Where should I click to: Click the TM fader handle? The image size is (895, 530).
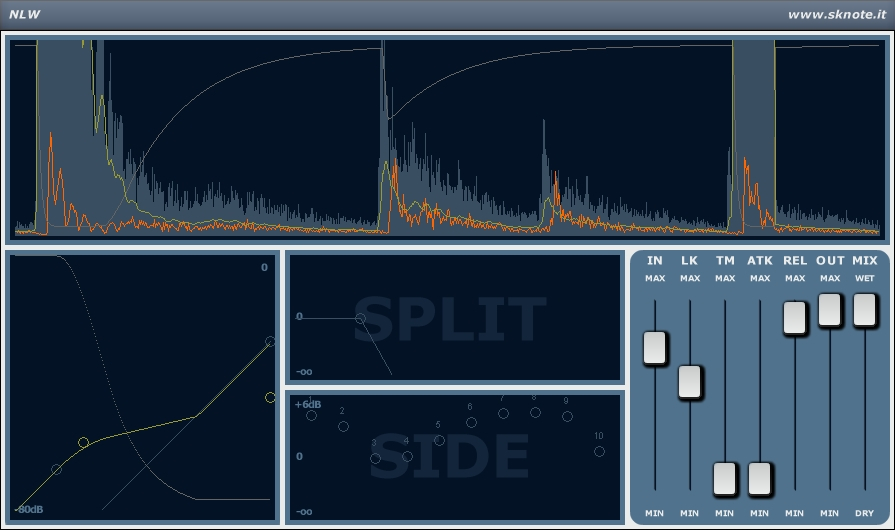point(725,478)
